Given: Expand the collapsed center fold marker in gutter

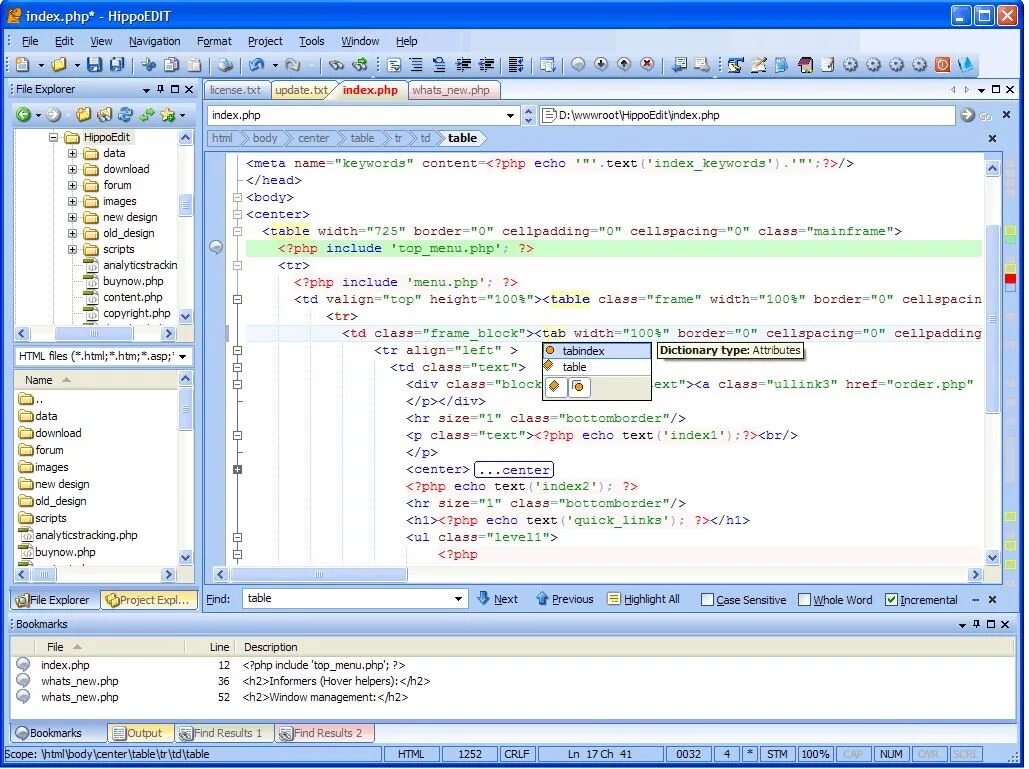Looking at the screenshot, I should point(238,469).
